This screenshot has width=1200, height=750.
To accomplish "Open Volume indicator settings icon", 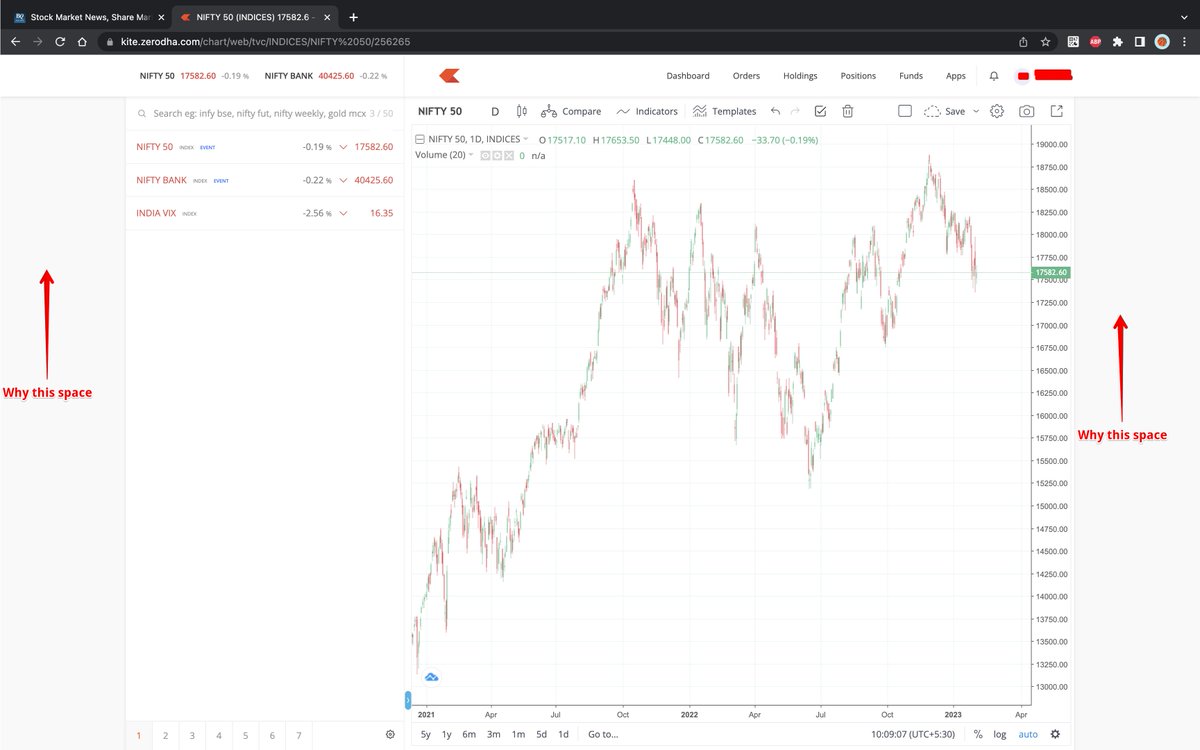I will pyautogui.click(x=497, y=156).
